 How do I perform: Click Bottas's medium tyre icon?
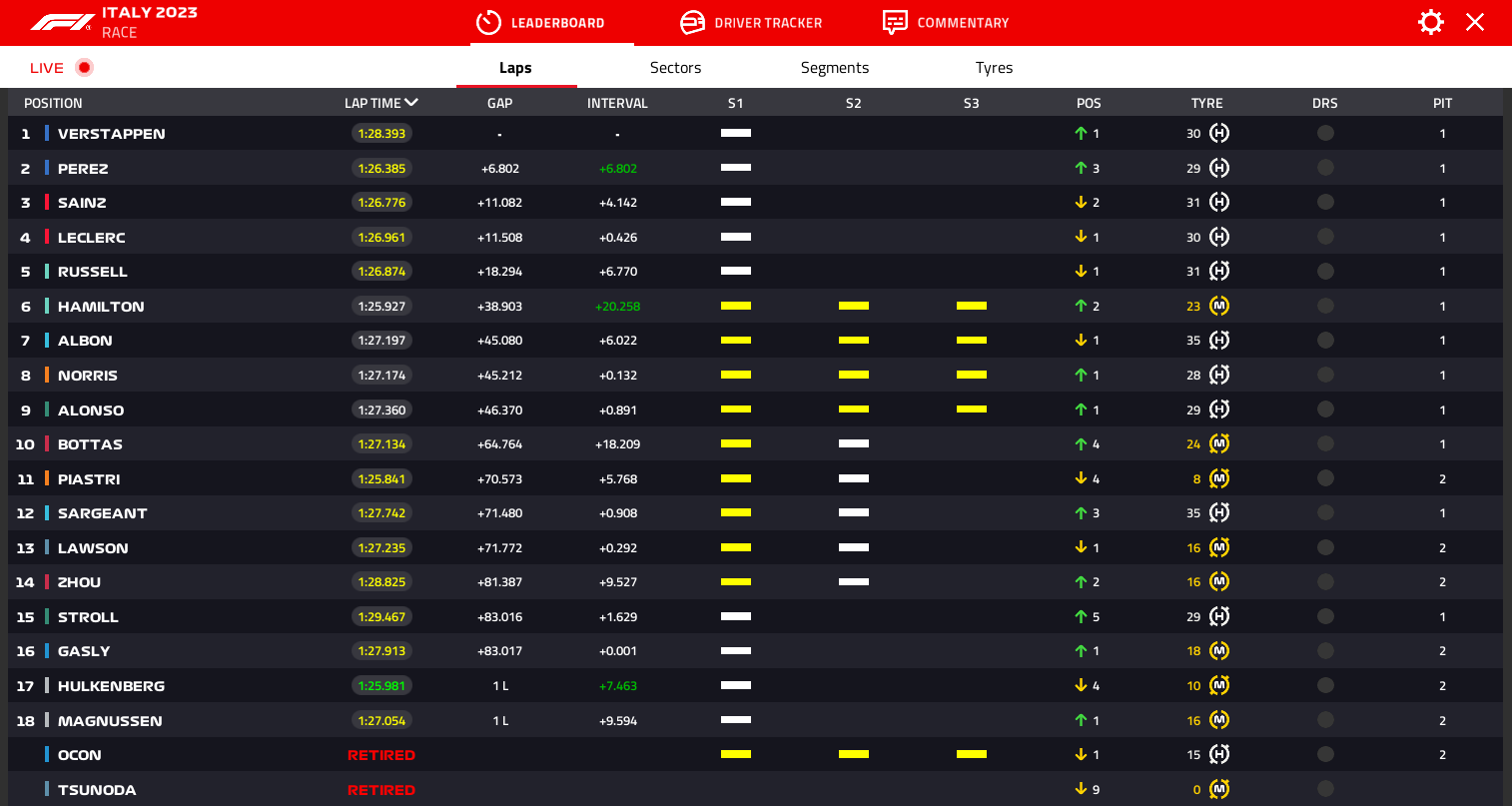[1219, 443]
